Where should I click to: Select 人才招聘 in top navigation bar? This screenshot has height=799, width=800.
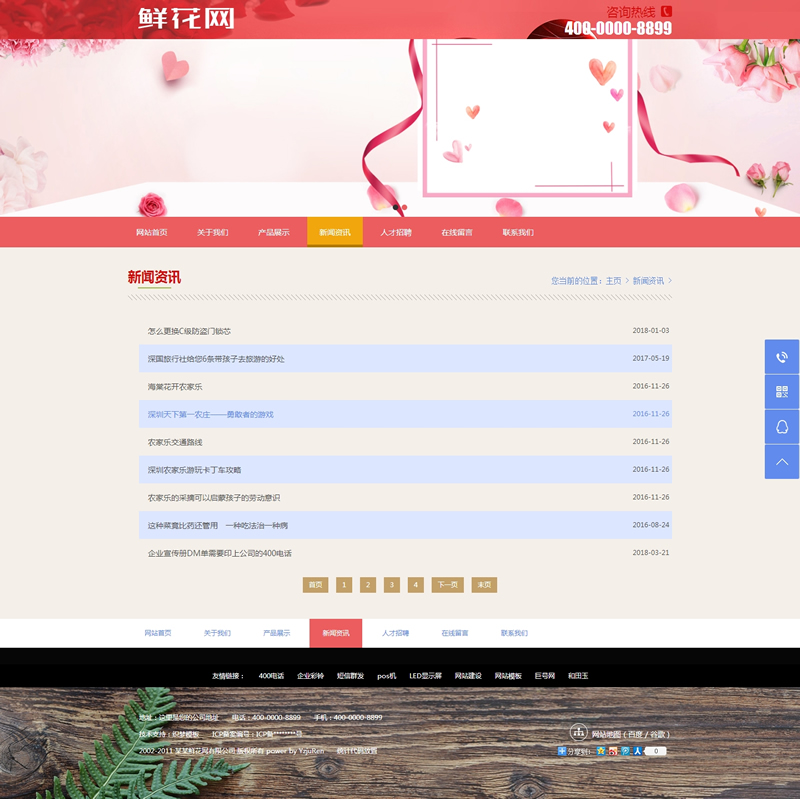(x=395, y=232)
